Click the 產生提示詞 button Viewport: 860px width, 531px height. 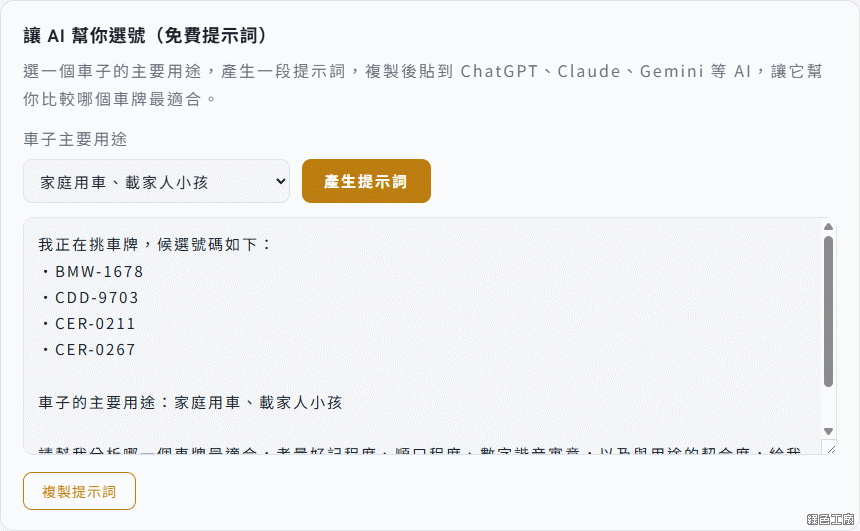[x=366, y=181]
